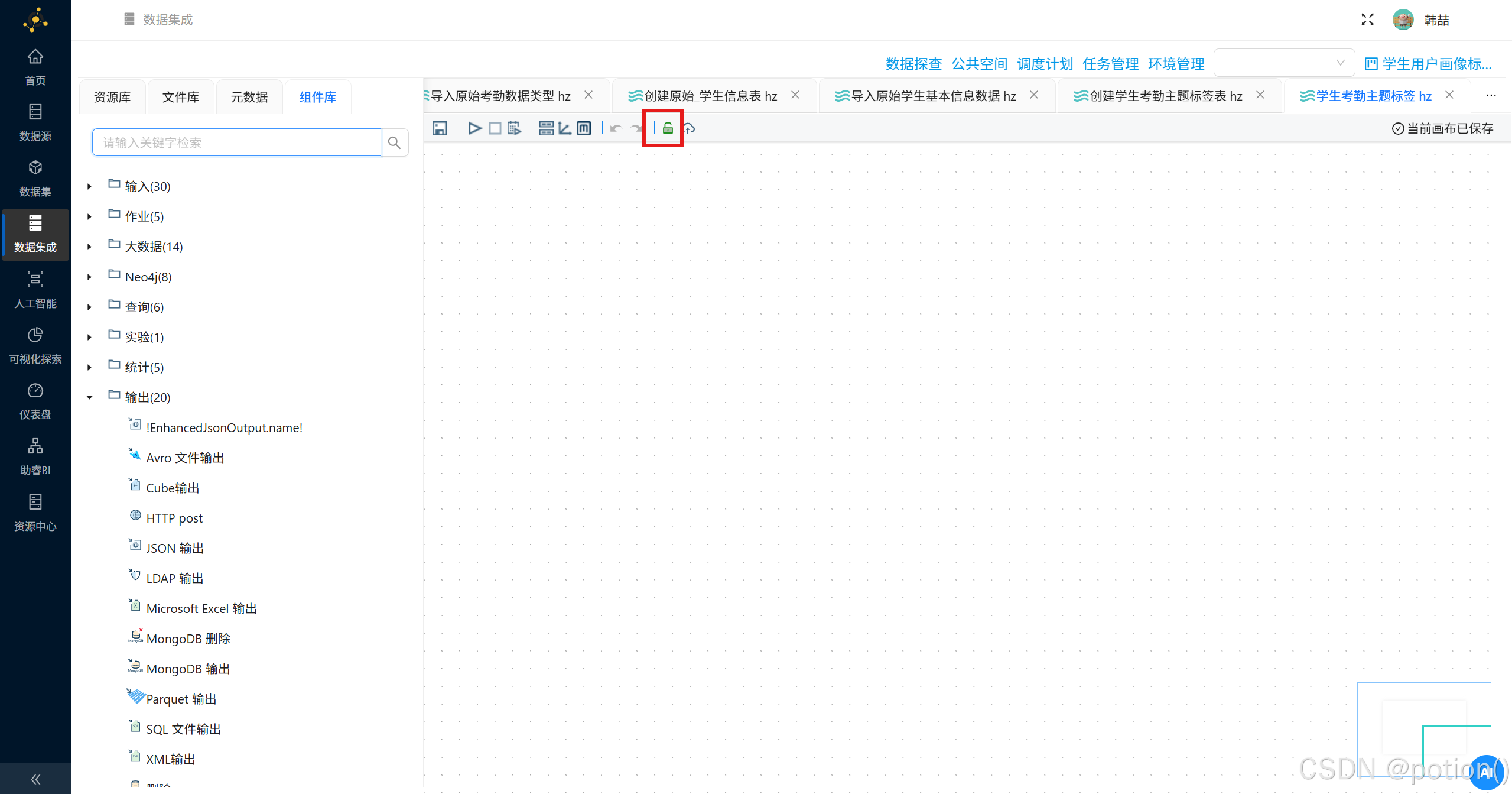
Task: Open the 环境管理 link
Action: [1176, 64]
